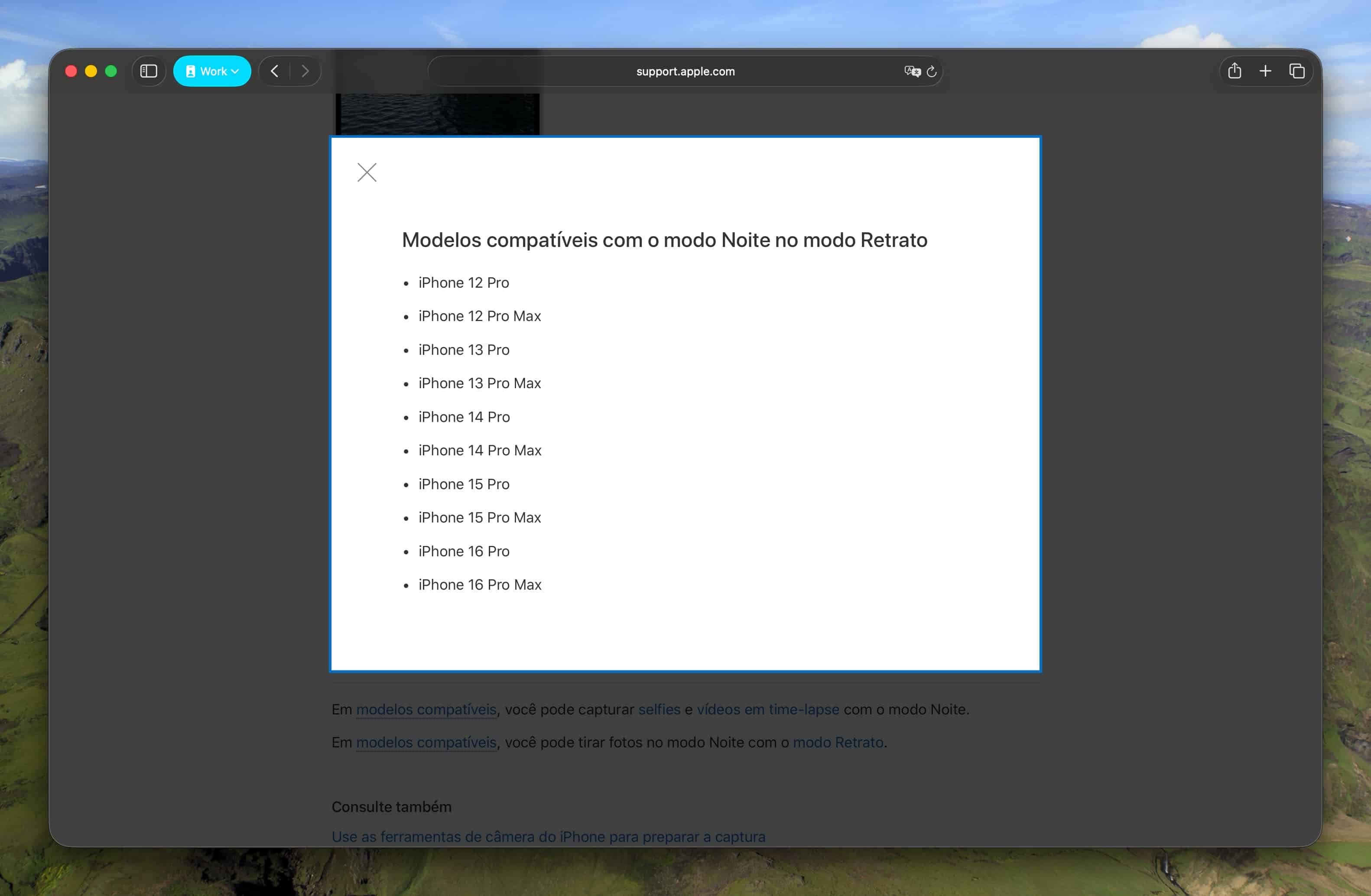This screenshot has height=896, width=1371.
Task: Open the selfies link
Action: pos(659,709)
